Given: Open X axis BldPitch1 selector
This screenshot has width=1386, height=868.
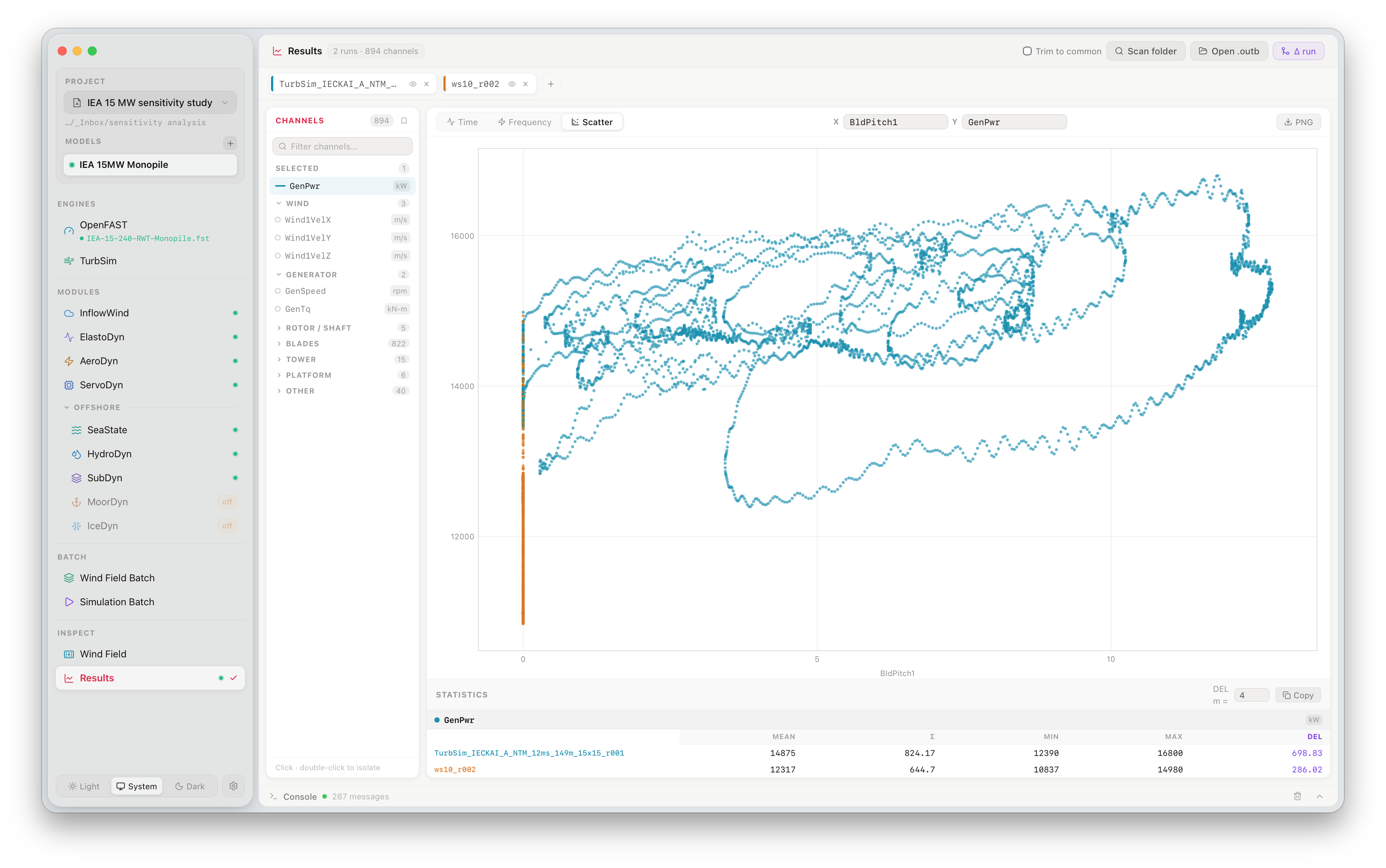Looking at the screenshot, I should (895, 122).
